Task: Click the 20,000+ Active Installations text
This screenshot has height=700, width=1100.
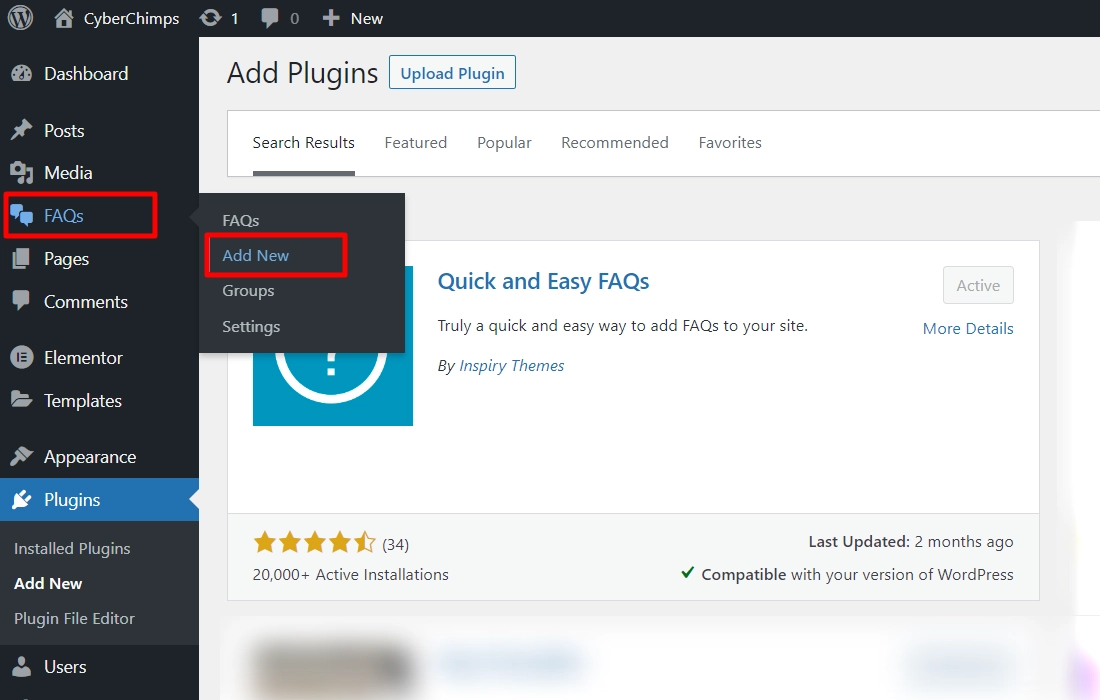Action: click(351, 574)
